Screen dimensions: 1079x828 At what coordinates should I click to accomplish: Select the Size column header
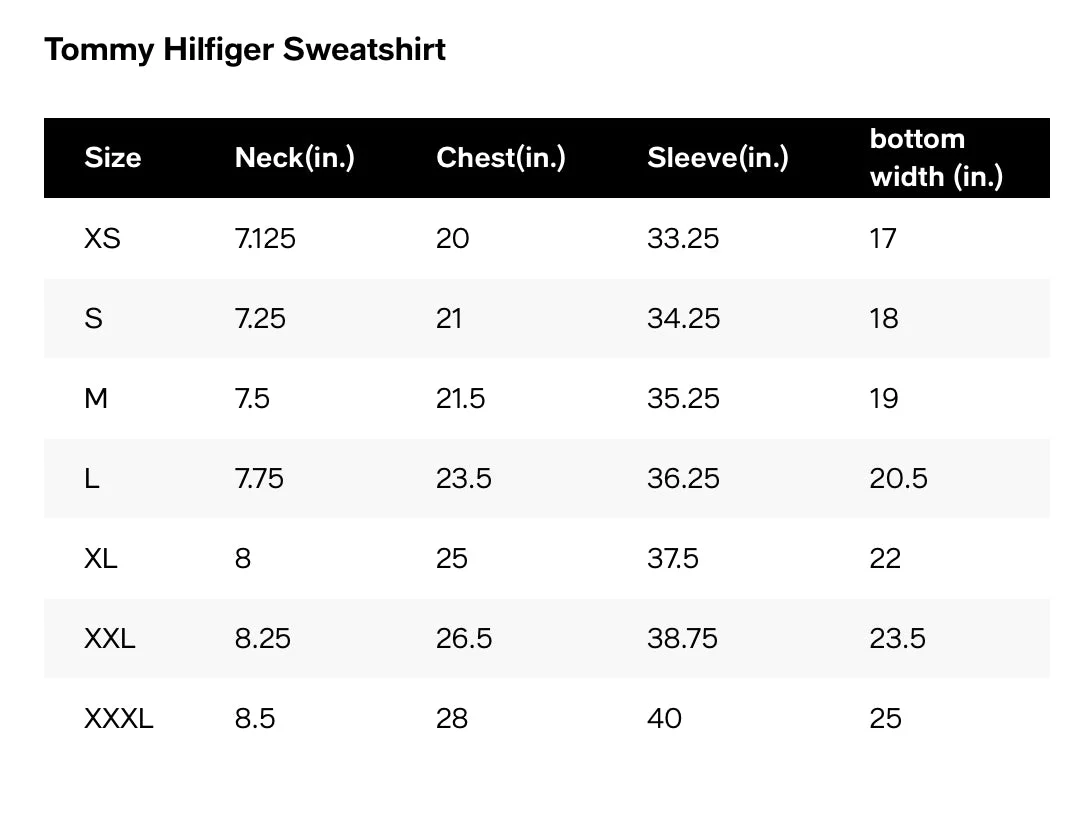(x=113, y=158)
